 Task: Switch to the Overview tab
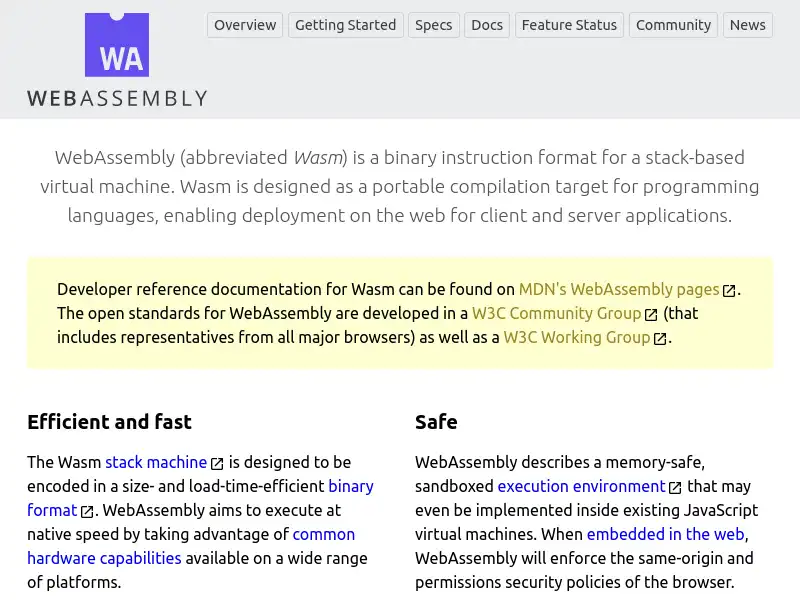pyautogui.click(x=244, y=25)
